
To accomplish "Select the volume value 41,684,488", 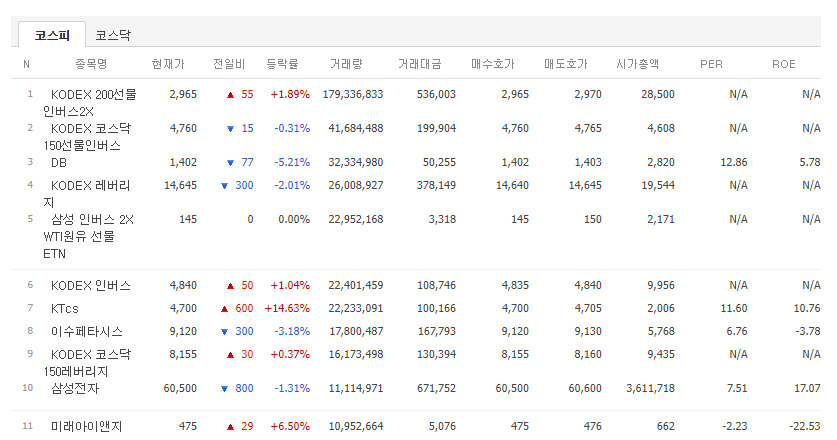I will [x=356, y=128].
